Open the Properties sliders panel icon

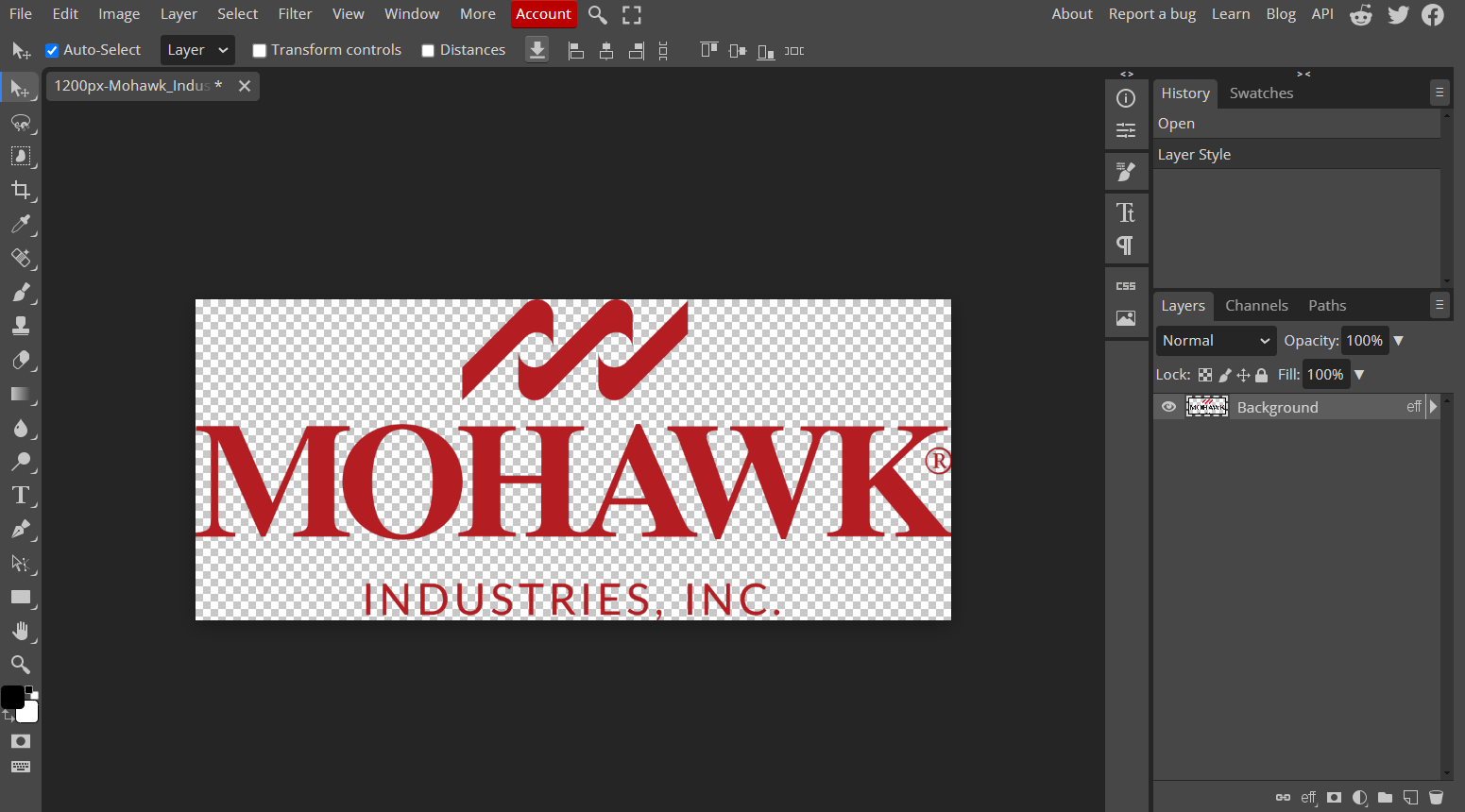tap(1126, 130)
